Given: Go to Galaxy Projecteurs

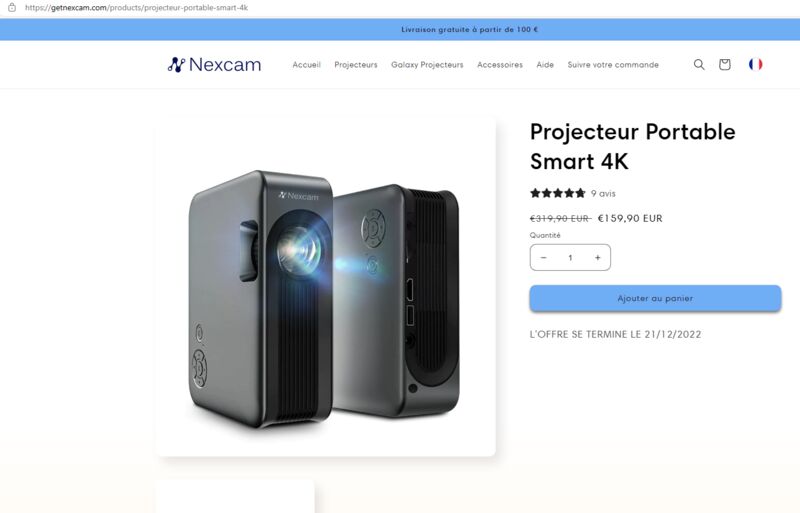Looking at the screenshot, I should click(x=427, y=65).
